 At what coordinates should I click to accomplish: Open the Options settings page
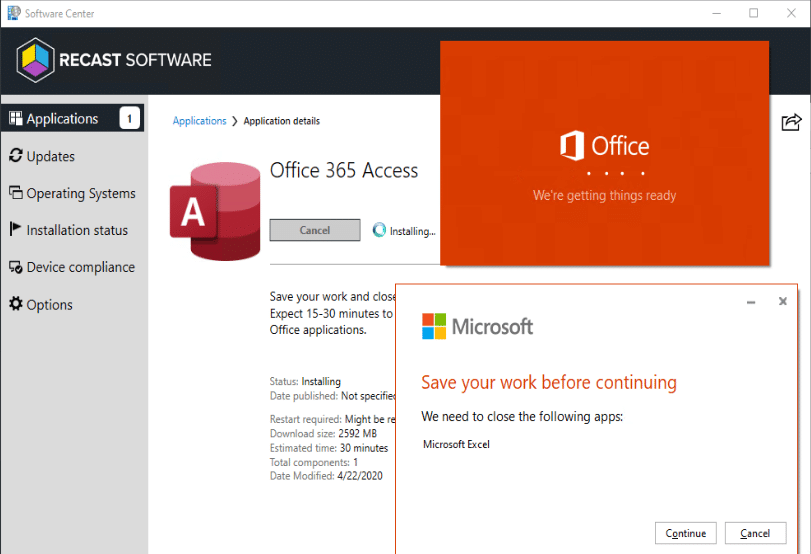(49, 305)
